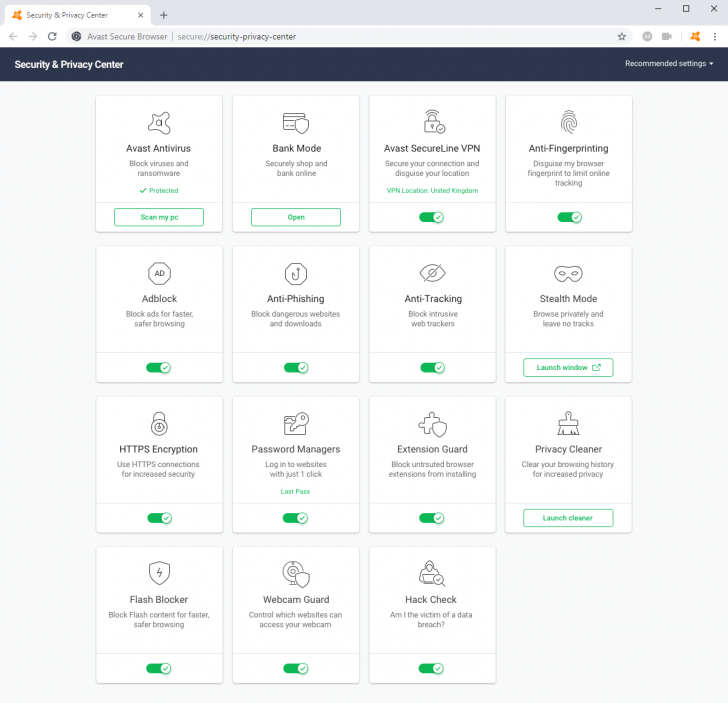The height and width of the screenshot is (703, 728).
Task: Click the Stealth Mode mask icon
Action: tap(568, 273)
